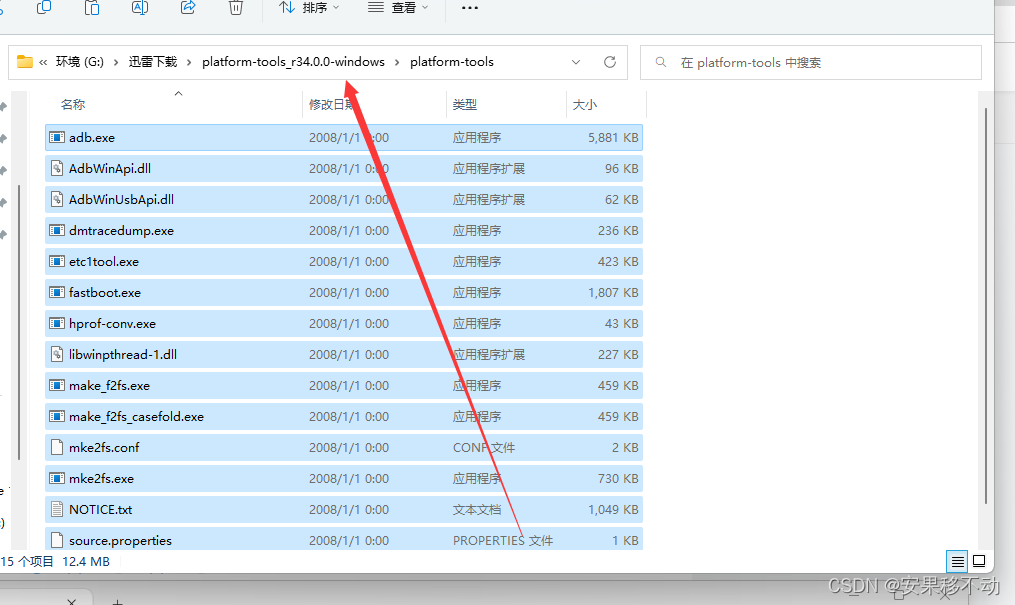This screenshot has width=1015, height=605.
Task: Switch to large thumbnails view at bottom right
Action: pos(981,561)
